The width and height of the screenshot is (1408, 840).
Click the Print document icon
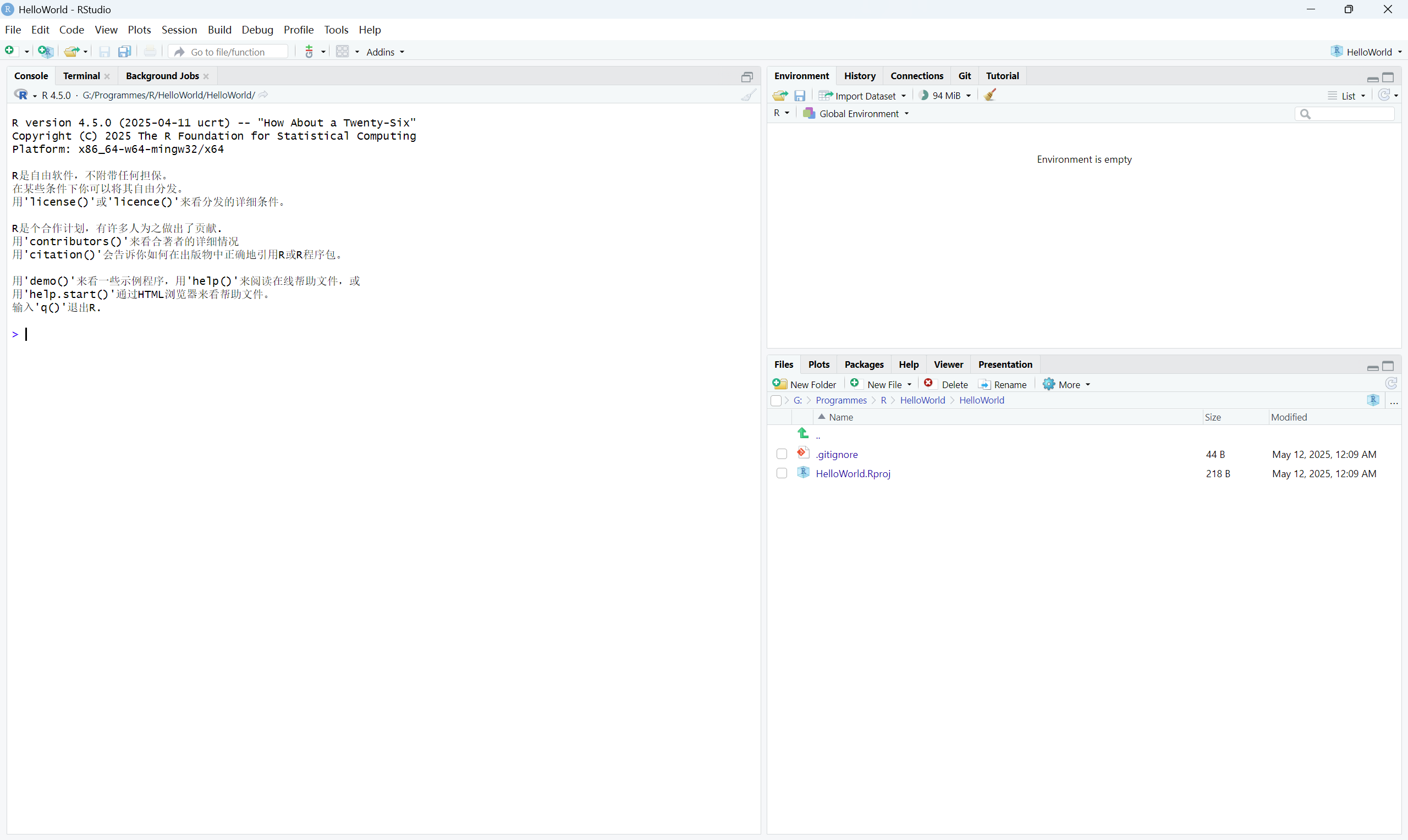click(150, 52)
